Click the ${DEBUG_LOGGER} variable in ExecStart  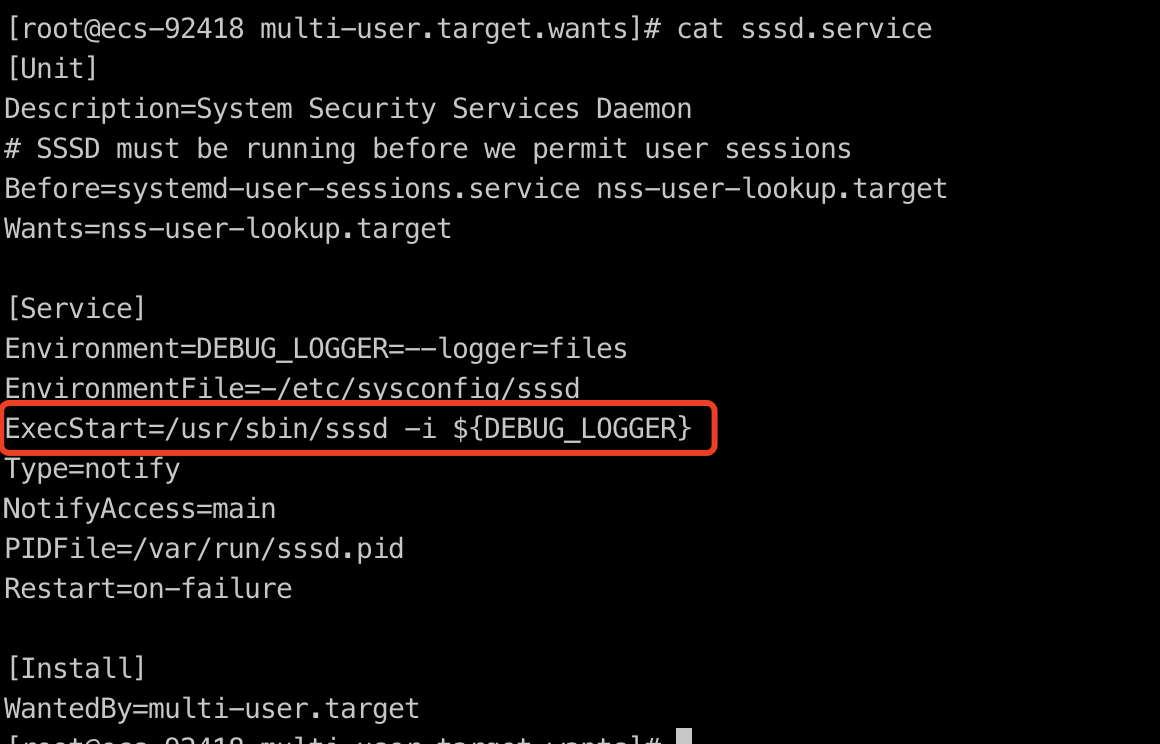[572, 428]
